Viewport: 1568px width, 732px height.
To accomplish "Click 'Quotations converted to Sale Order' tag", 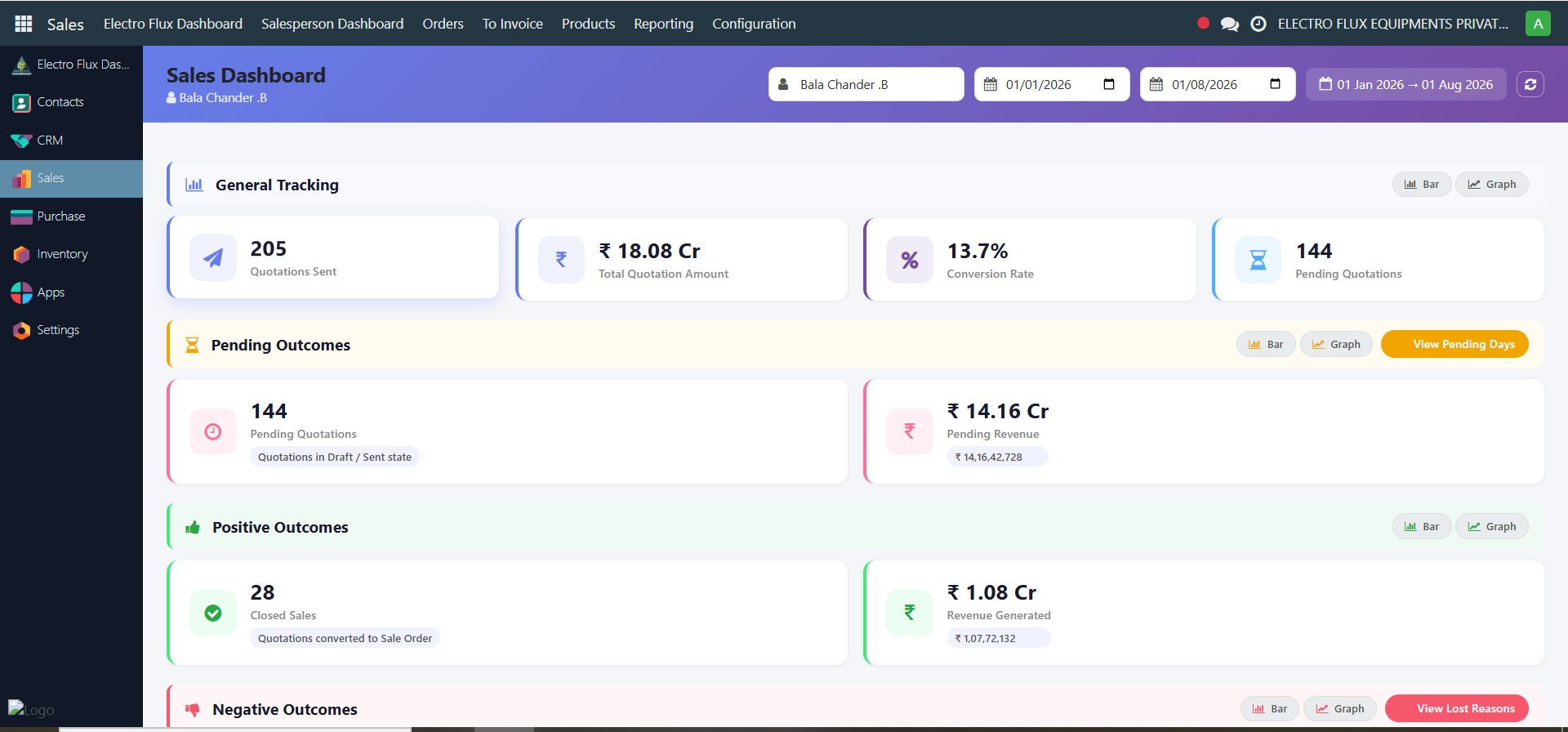I will coord(345,638).
